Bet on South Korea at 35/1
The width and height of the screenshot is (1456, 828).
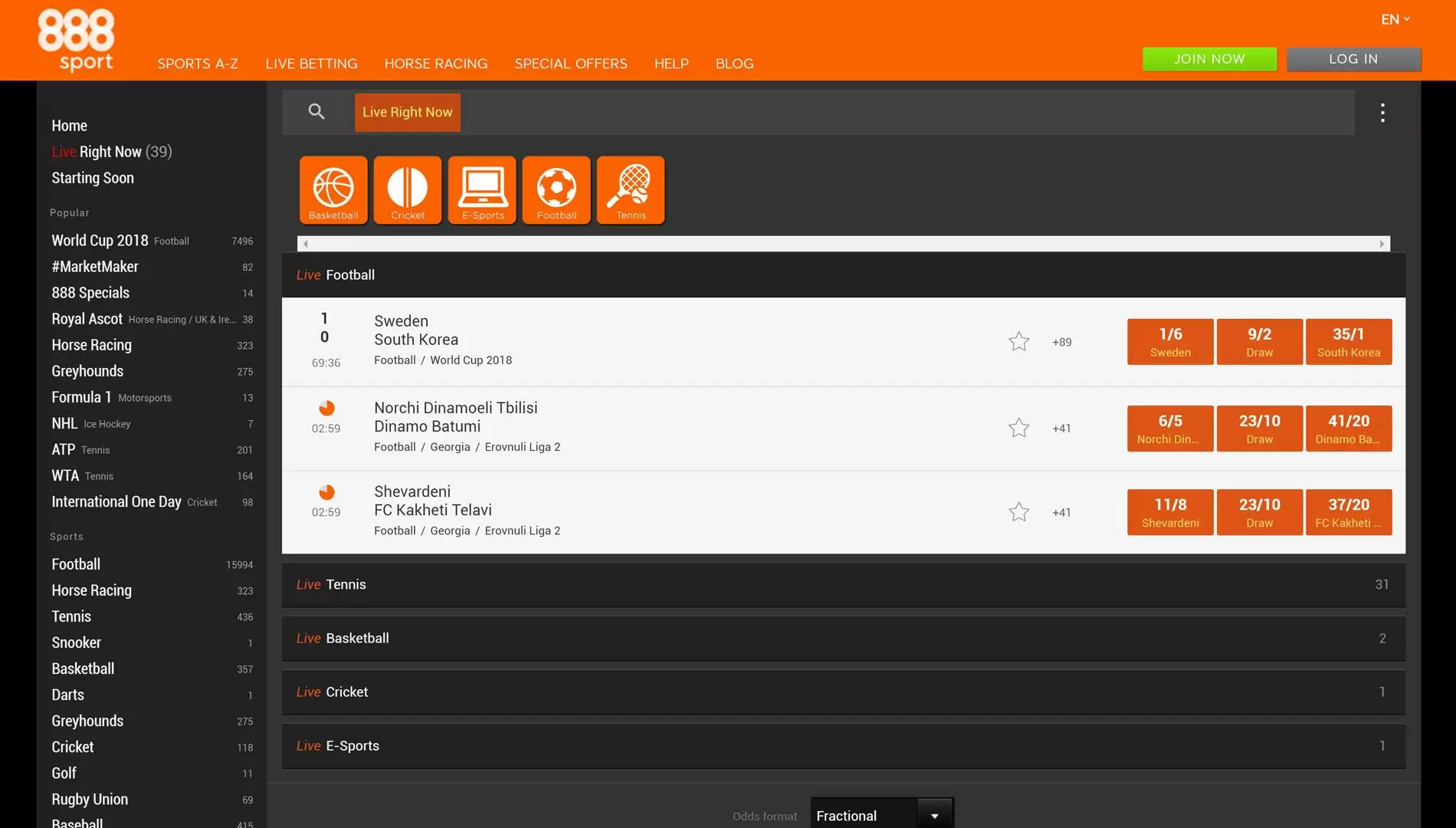click(x=1349, y=342)
